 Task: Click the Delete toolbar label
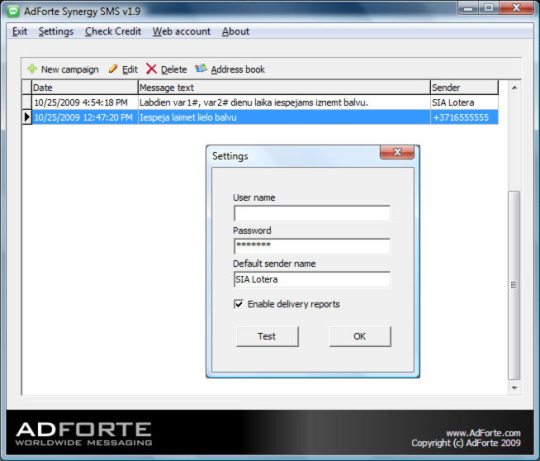[x=174, y=70]
